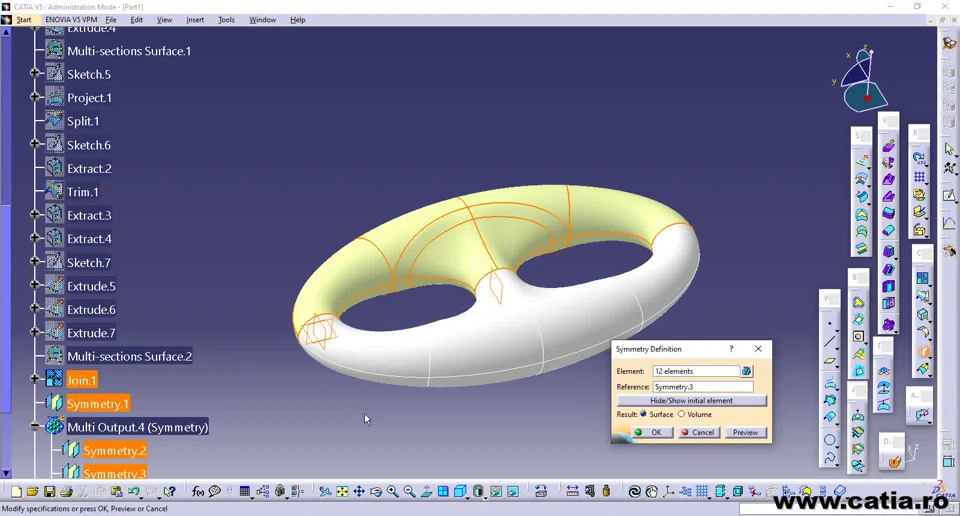Select Multi-sections Surface.2 in the tree

[x=129, y=356]
